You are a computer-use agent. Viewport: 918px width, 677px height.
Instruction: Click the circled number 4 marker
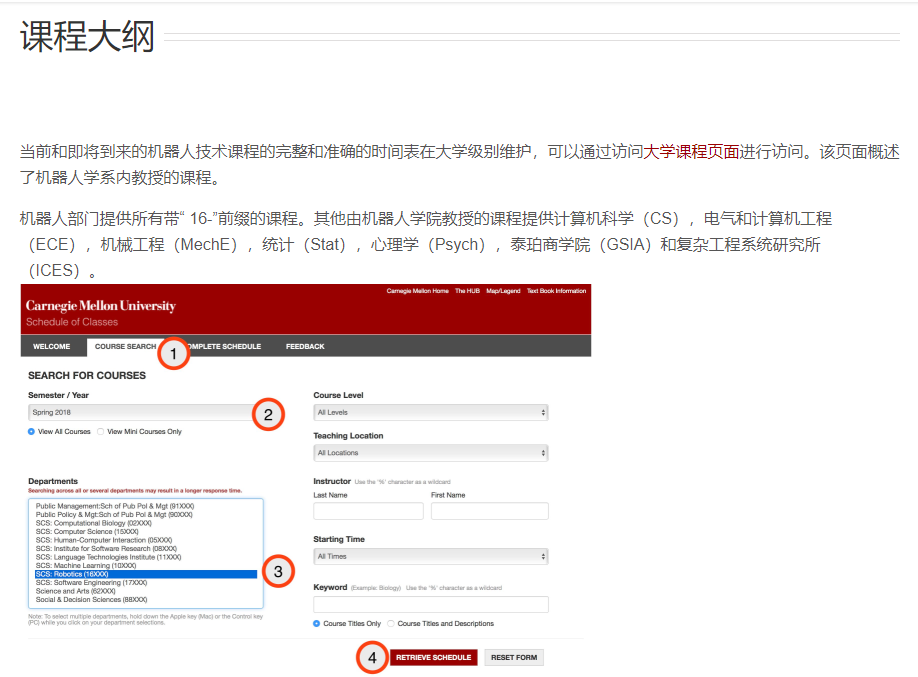point(372,658)
